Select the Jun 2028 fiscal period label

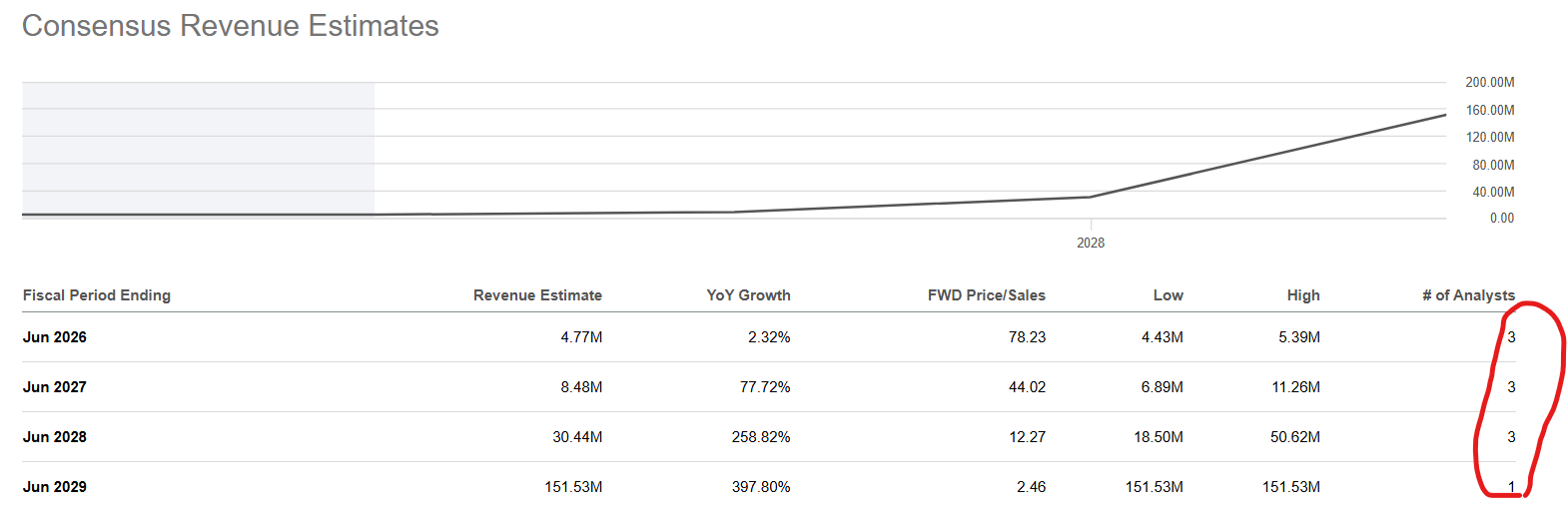(x=55, y=437)
